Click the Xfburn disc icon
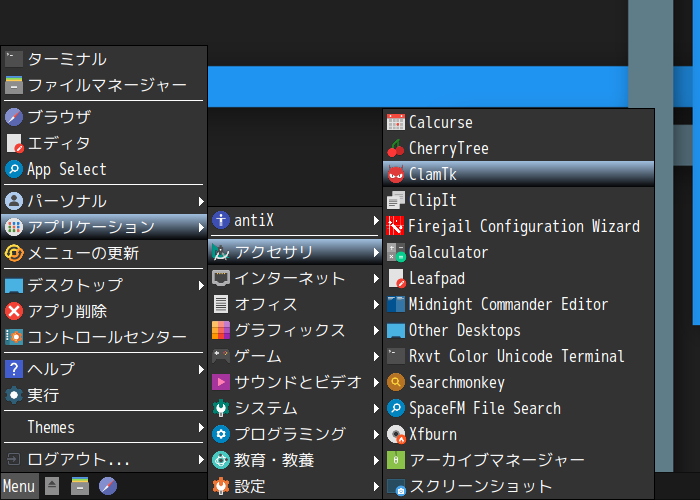 pos(396,434)
